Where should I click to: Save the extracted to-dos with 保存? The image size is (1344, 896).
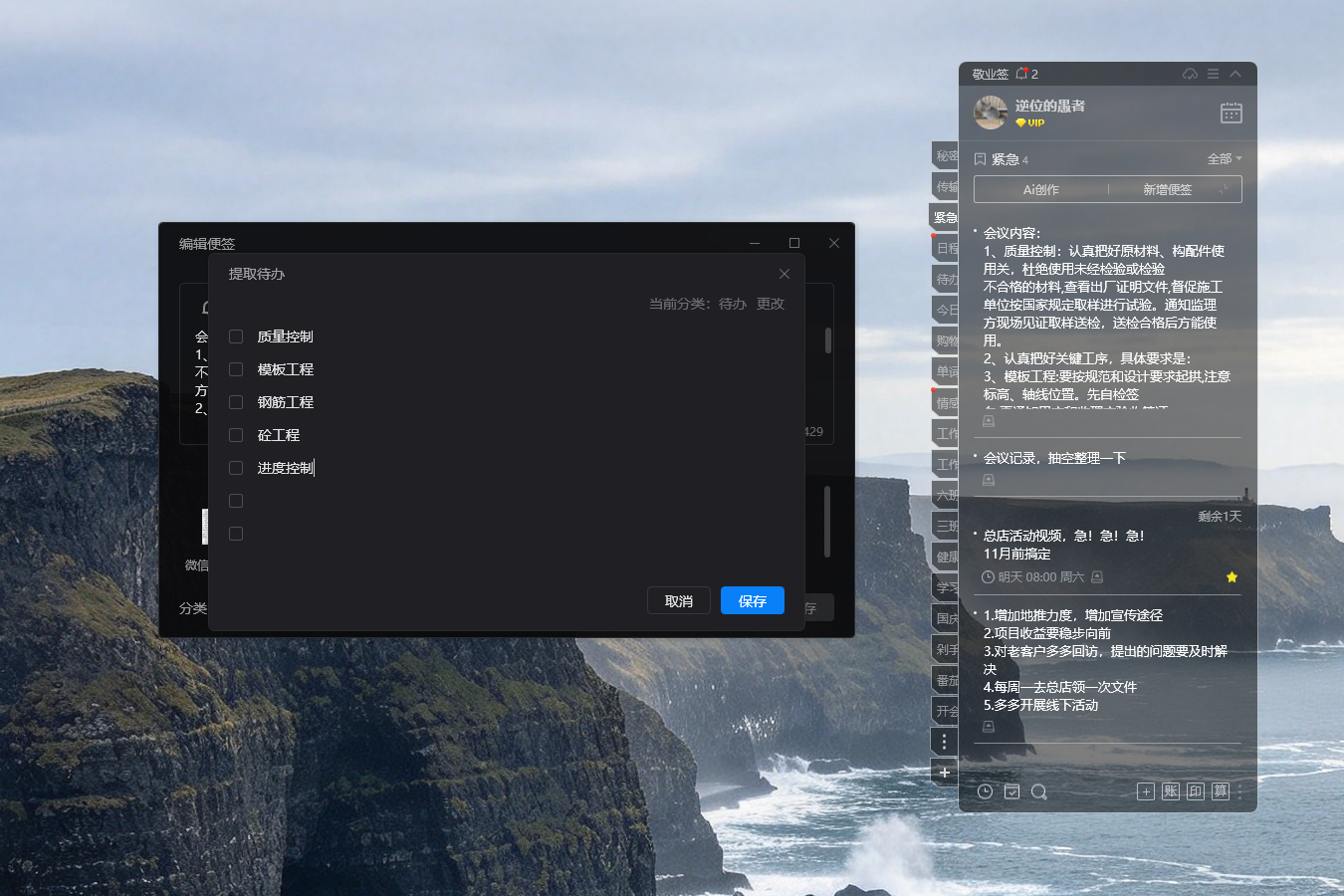pos(753,601)
